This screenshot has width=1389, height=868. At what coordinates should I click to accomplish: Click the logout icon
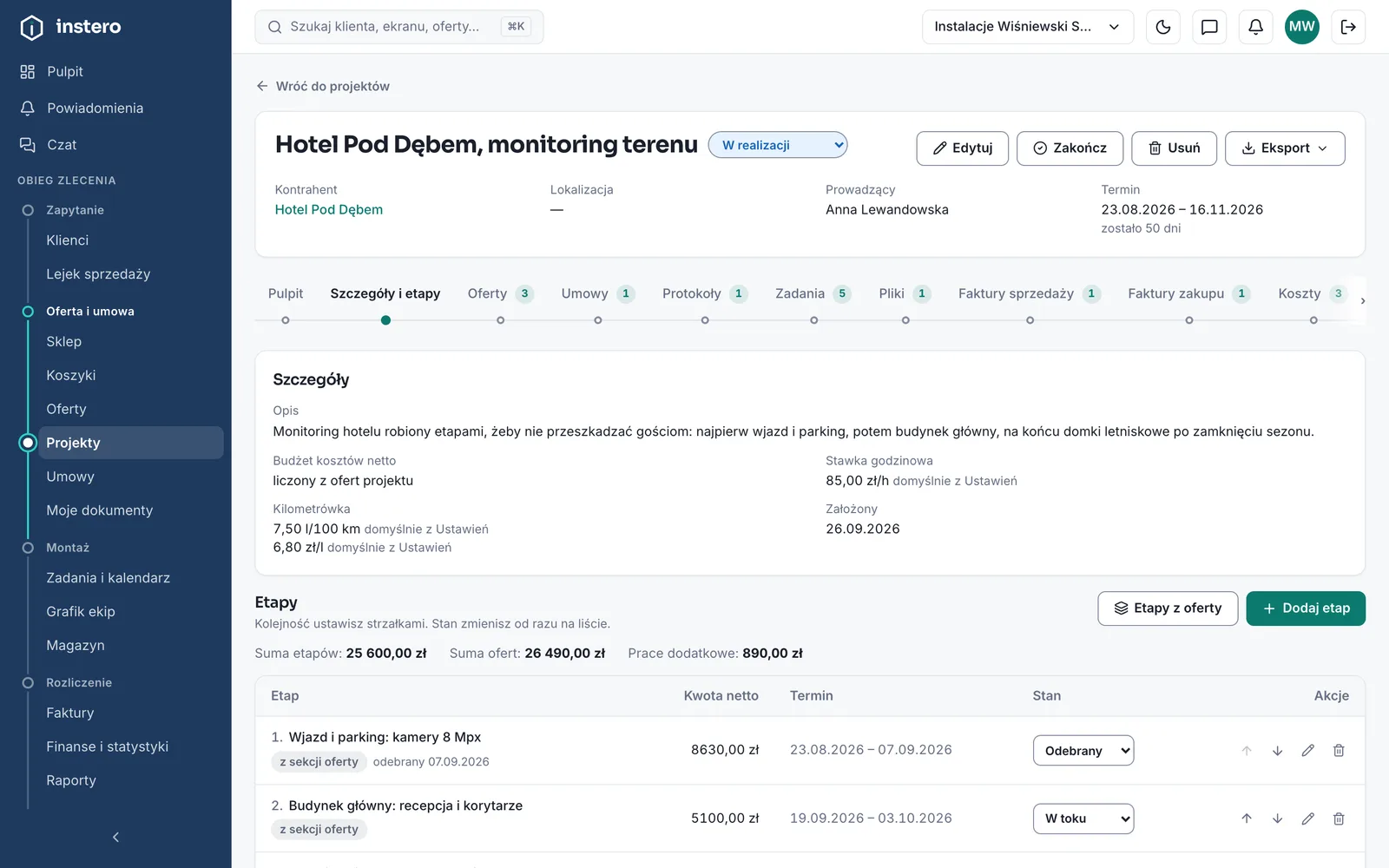1348,27
